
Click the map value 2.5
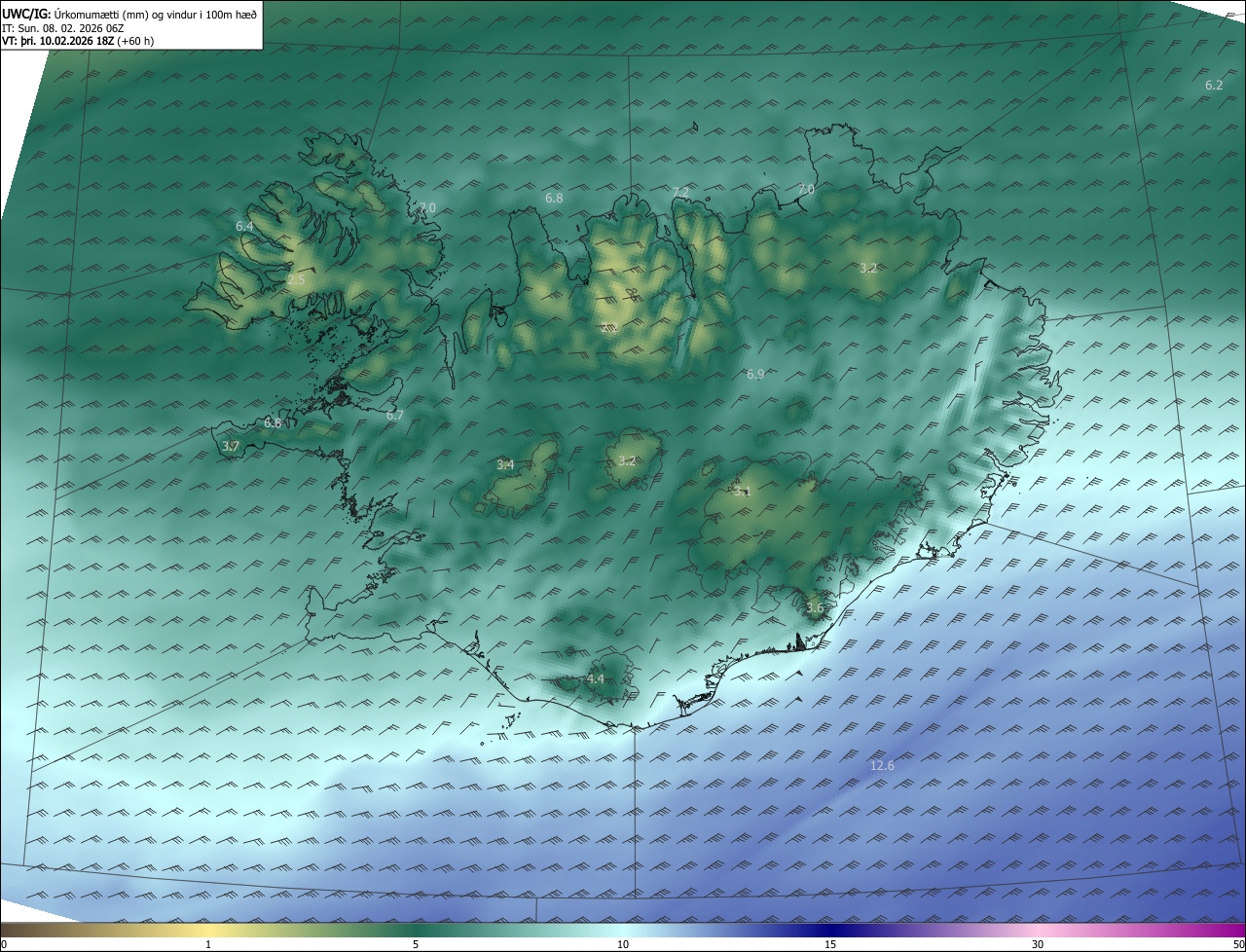[x=296, y=279]
